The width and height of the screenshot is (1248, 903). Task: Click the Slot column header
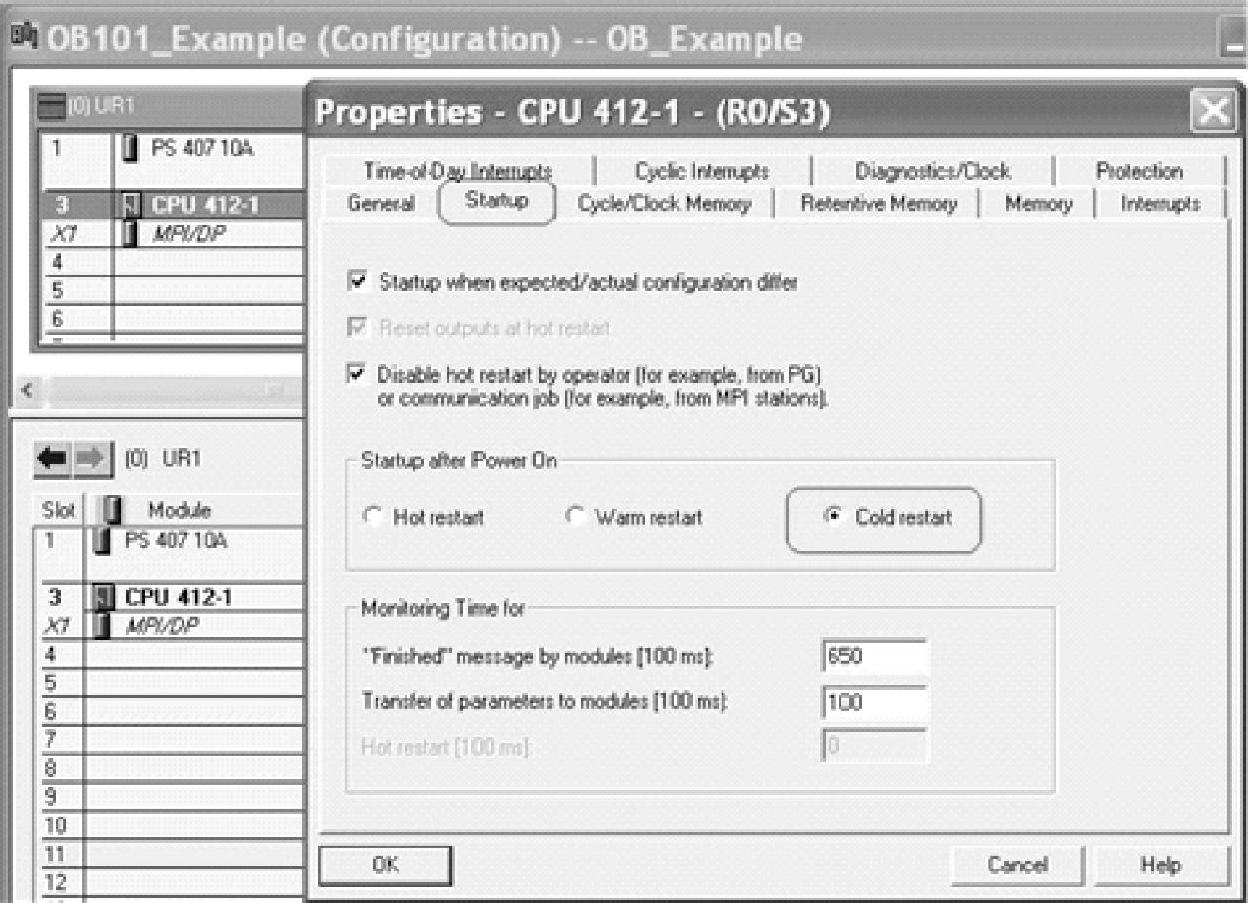(x=61, y=511)
